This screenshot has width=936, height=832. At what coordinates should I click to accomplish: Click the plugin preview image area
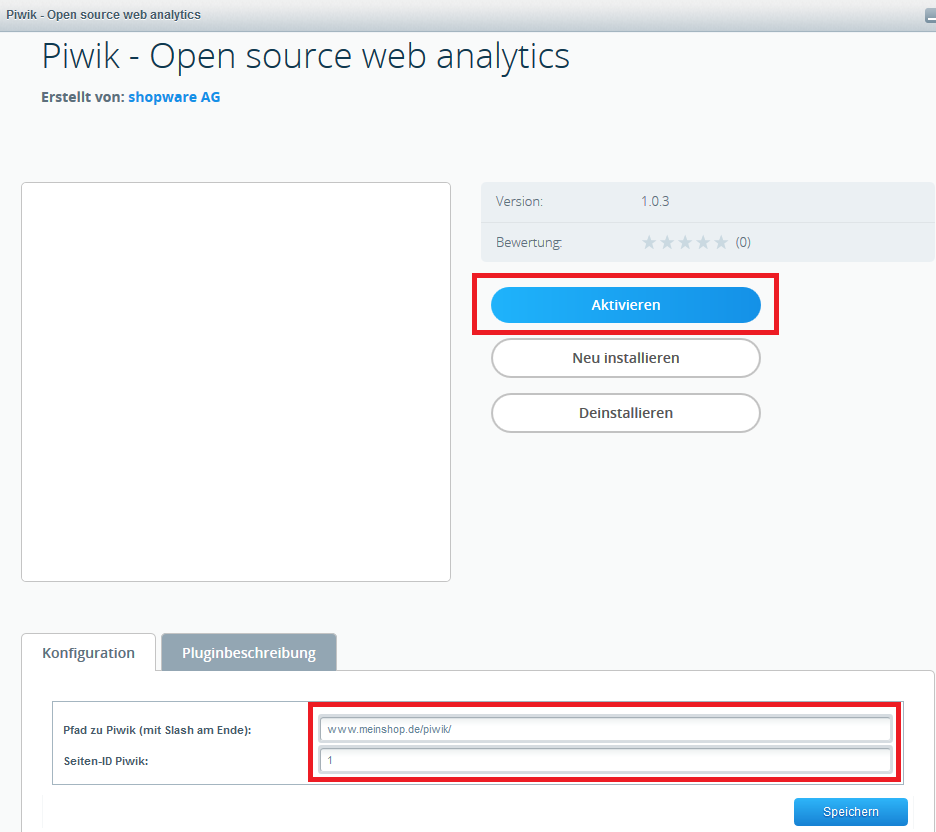coord(236,382)
